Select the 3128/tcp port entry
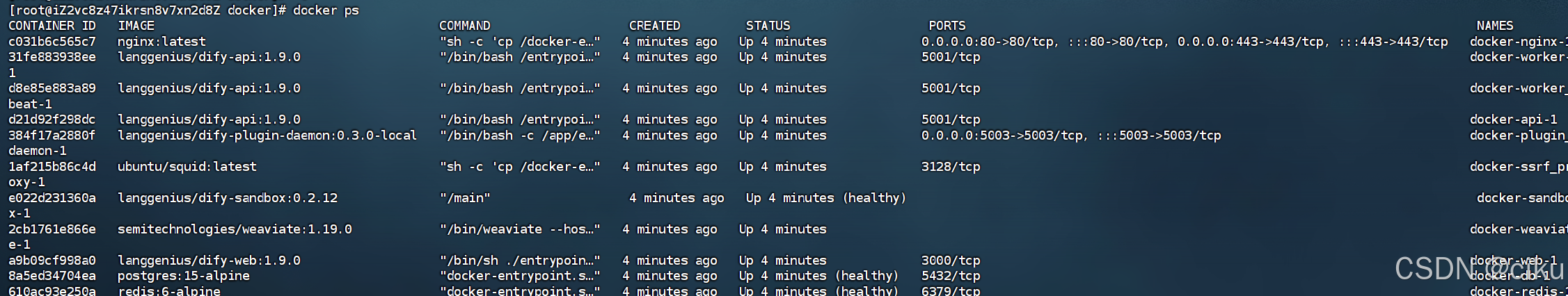The height and width of the screenshot is (296, 1568). pos(951,167)
